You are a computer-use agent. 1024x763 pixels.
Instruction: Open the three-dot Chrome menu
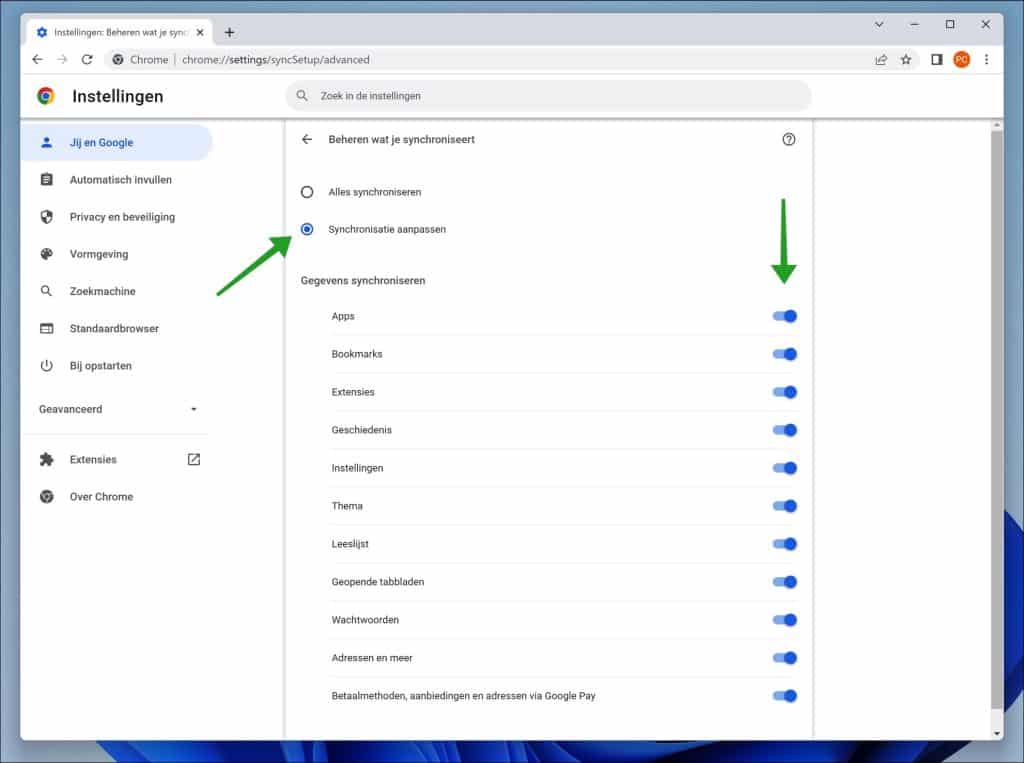point(987,59)
